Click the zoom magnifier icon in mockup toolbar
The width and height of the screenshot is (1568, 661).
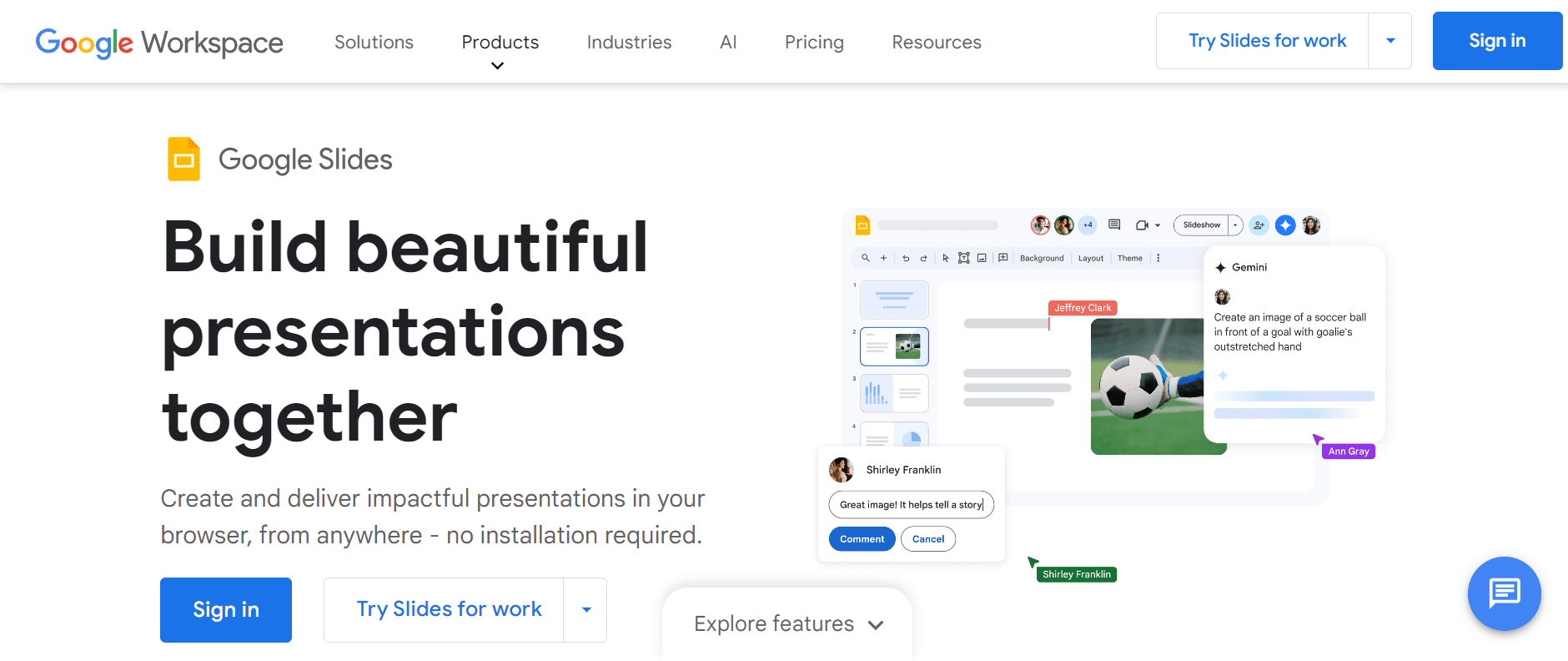[x=866, y=258]
